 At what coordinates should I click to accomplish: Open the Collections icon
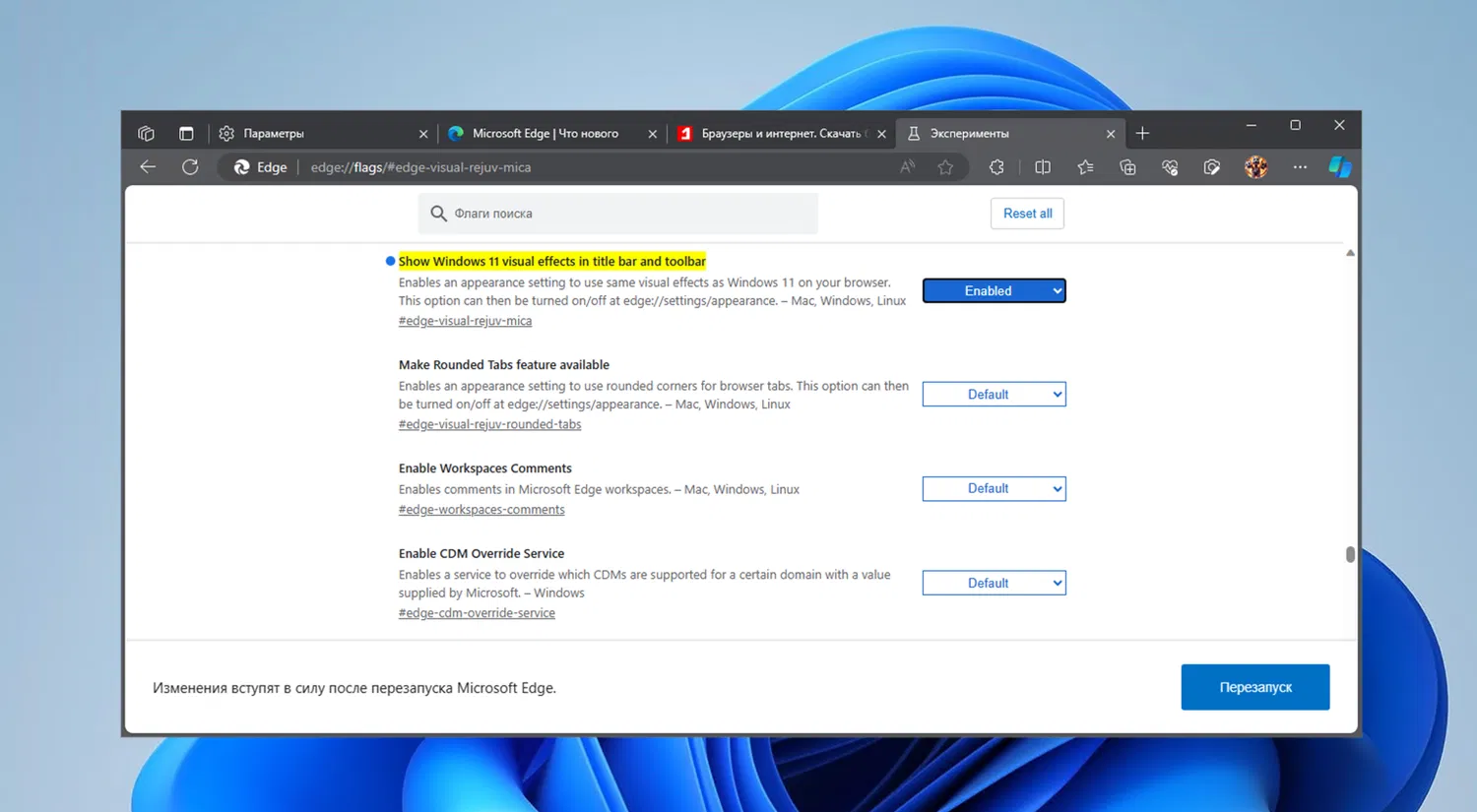coord(1127,167)
